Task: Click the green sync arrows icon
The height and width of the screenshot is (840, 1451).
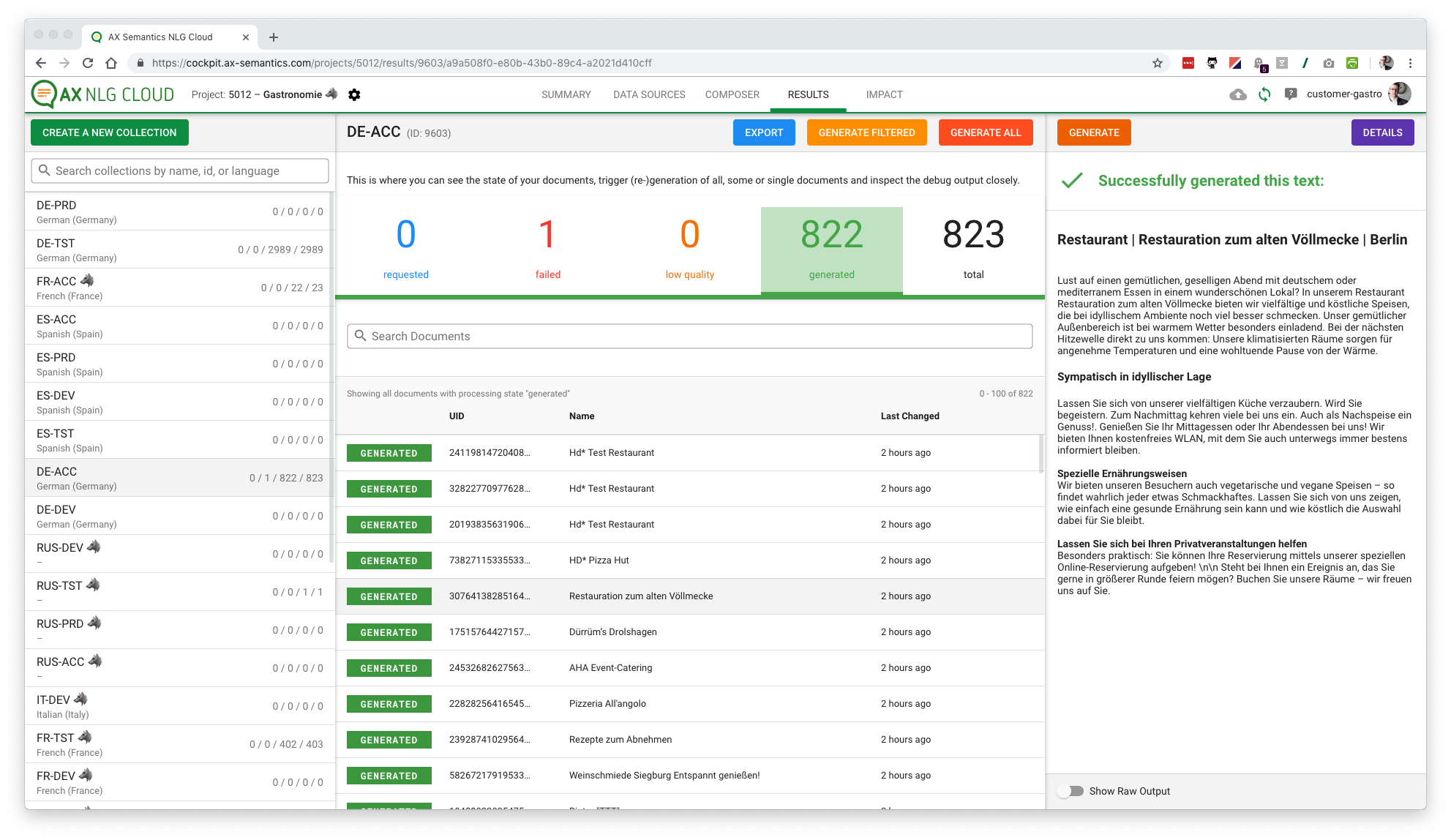Action: [1264, 94]
